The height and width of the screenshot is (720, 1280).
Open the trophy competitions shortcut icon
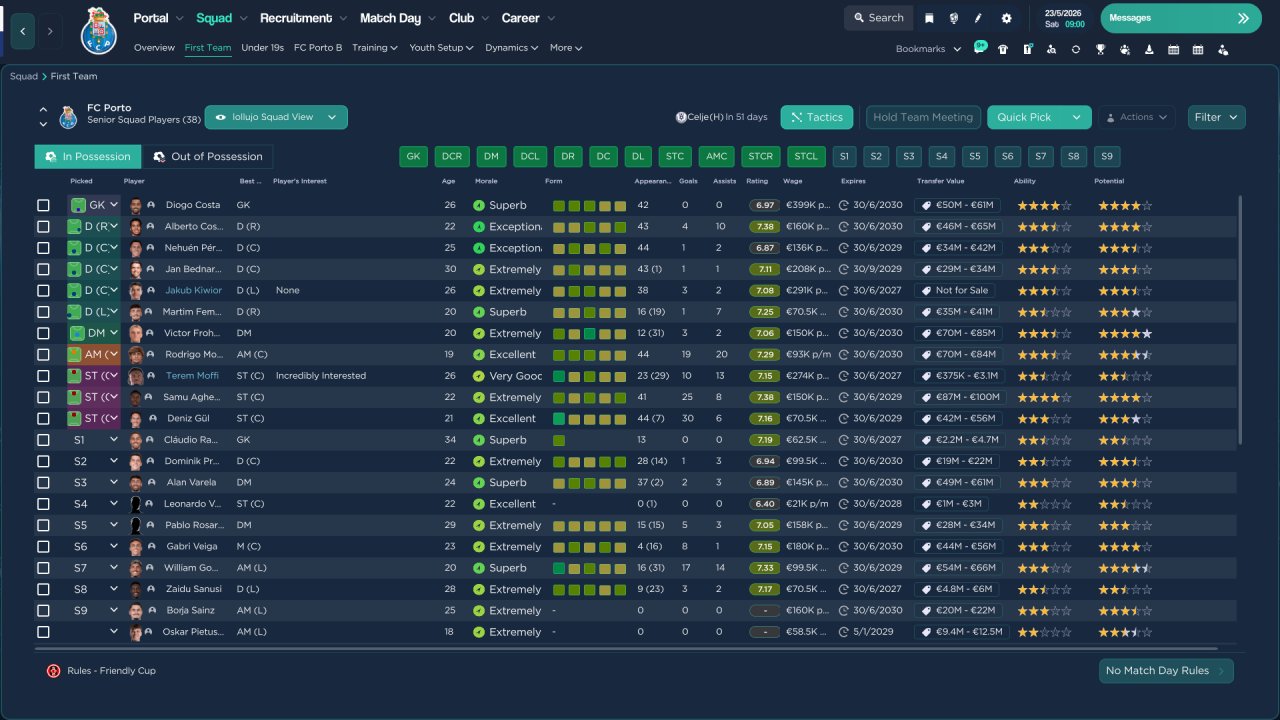pos(1100,49)
